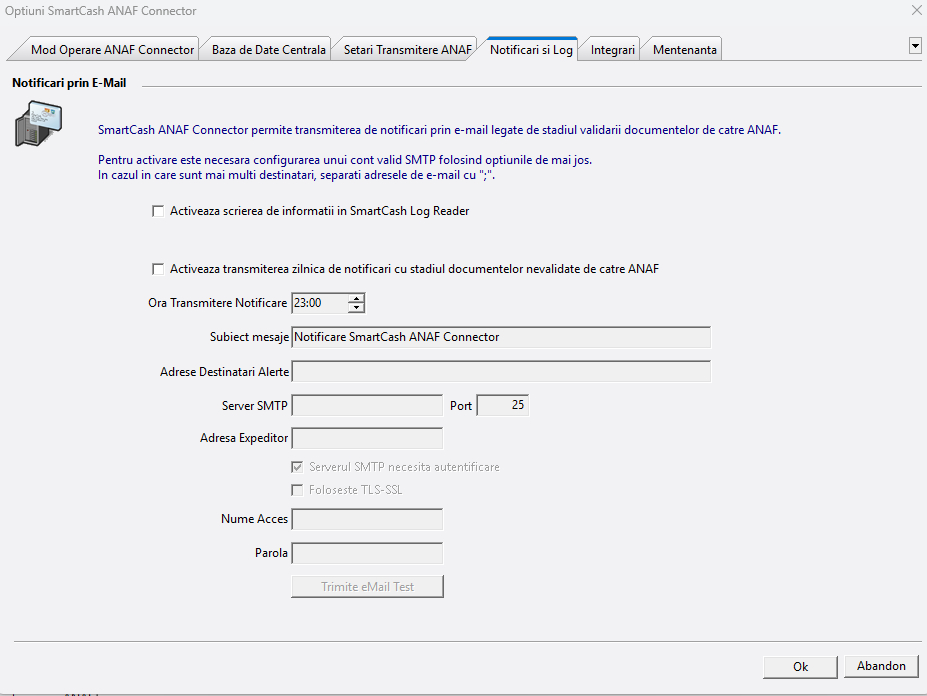Viewport: 927px width, 696px height.
Task: Expand the tab list dropdown arrow
Action: click(915, 46)
